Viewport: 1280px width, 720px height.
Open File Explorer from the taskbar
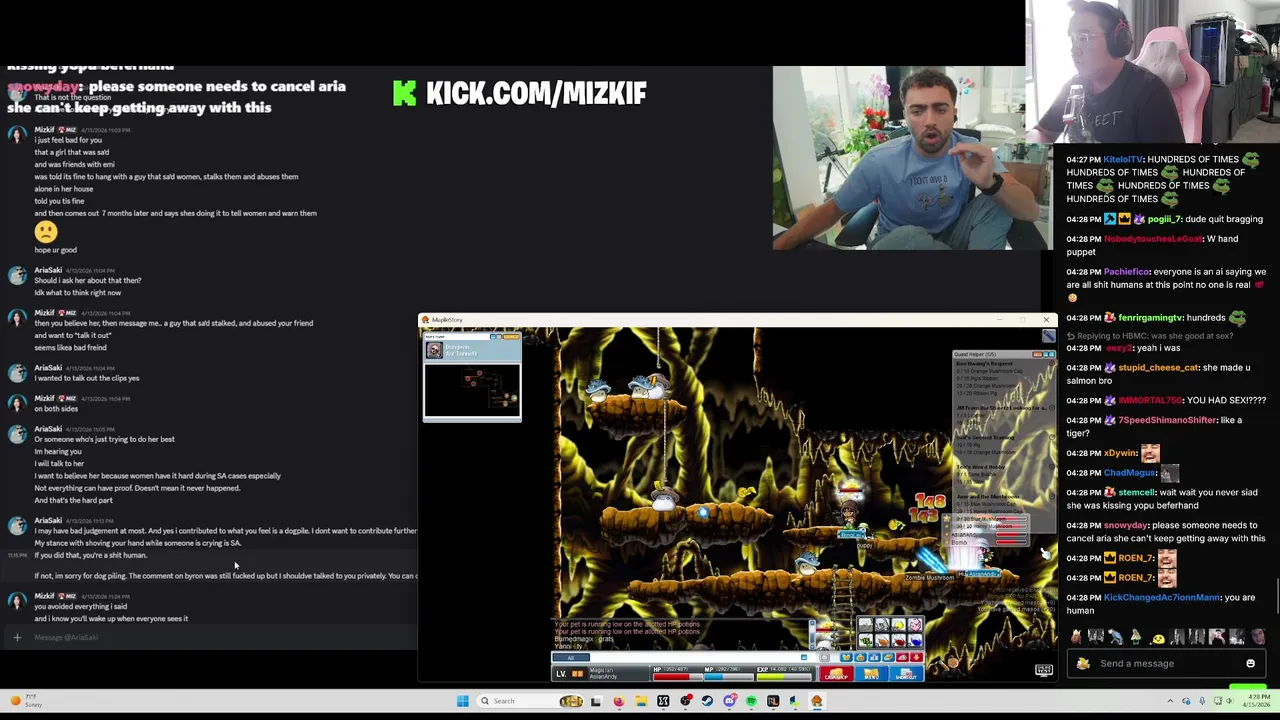641,701
